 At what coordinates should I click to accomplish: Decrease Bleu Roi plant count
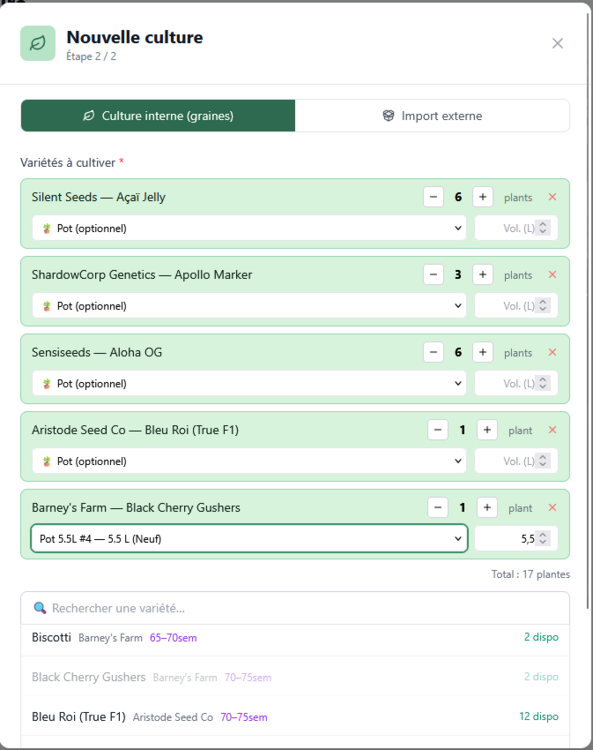438,430
